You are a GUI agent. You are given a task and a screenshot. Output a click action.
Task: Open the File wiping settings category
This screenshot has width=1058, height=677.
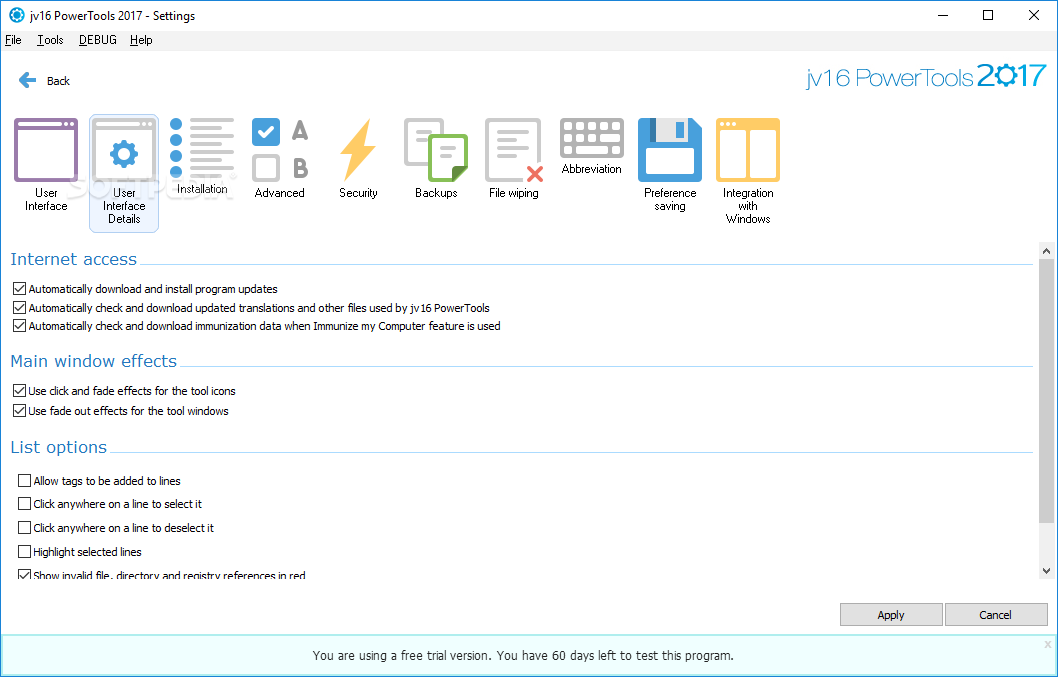(513, 158)
